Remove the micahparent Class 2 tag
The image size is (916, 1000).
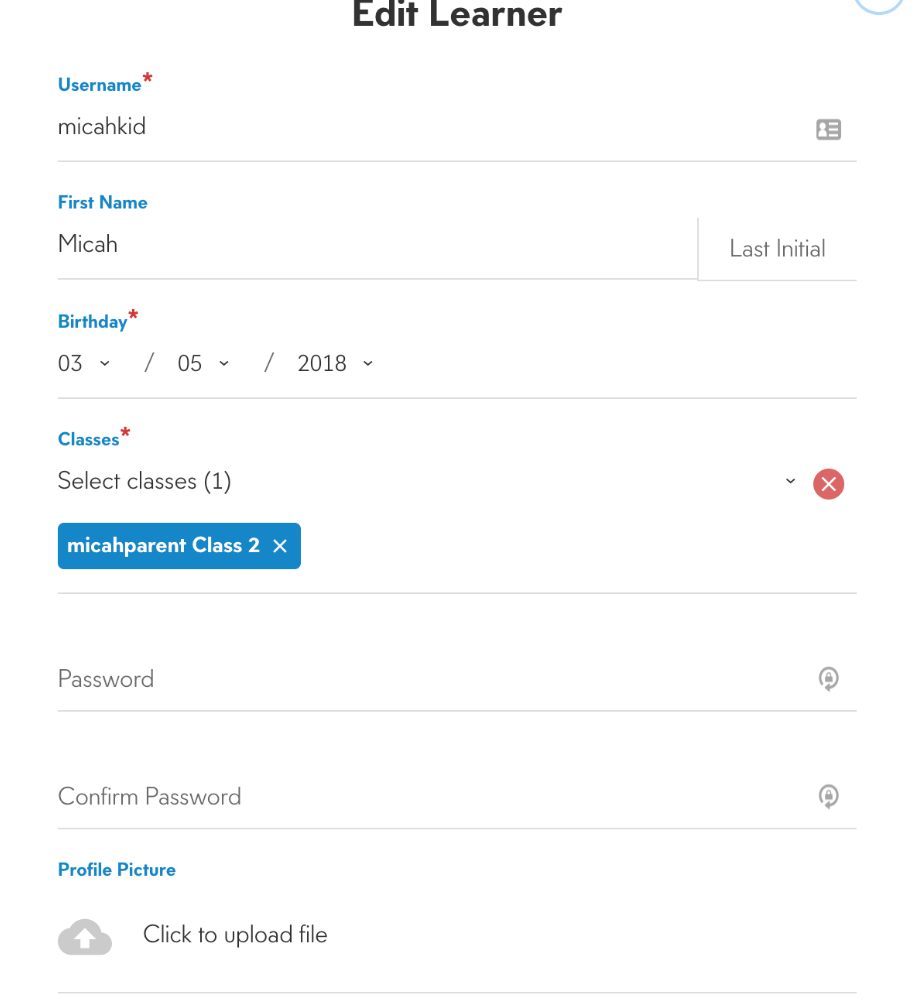tap(279, 546)
